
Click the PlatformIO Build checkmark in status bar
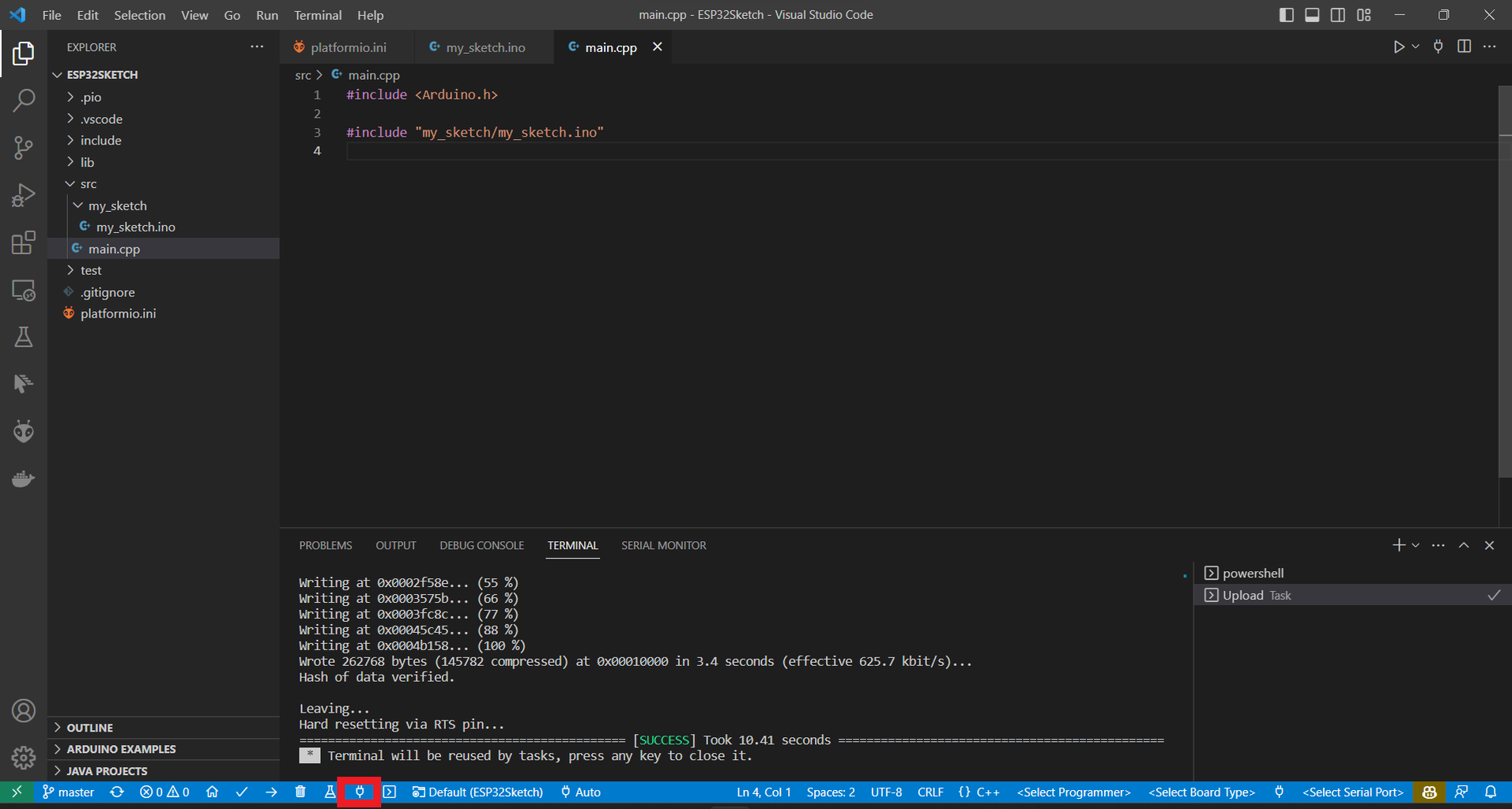click(242, 792)
